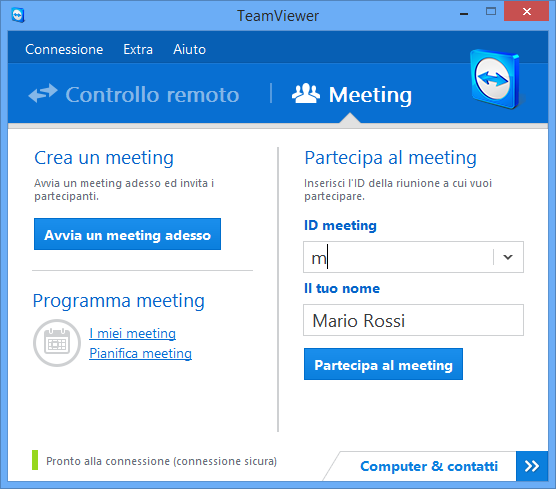
Task: Click the people icon next to Meeting
Action: 306,94
